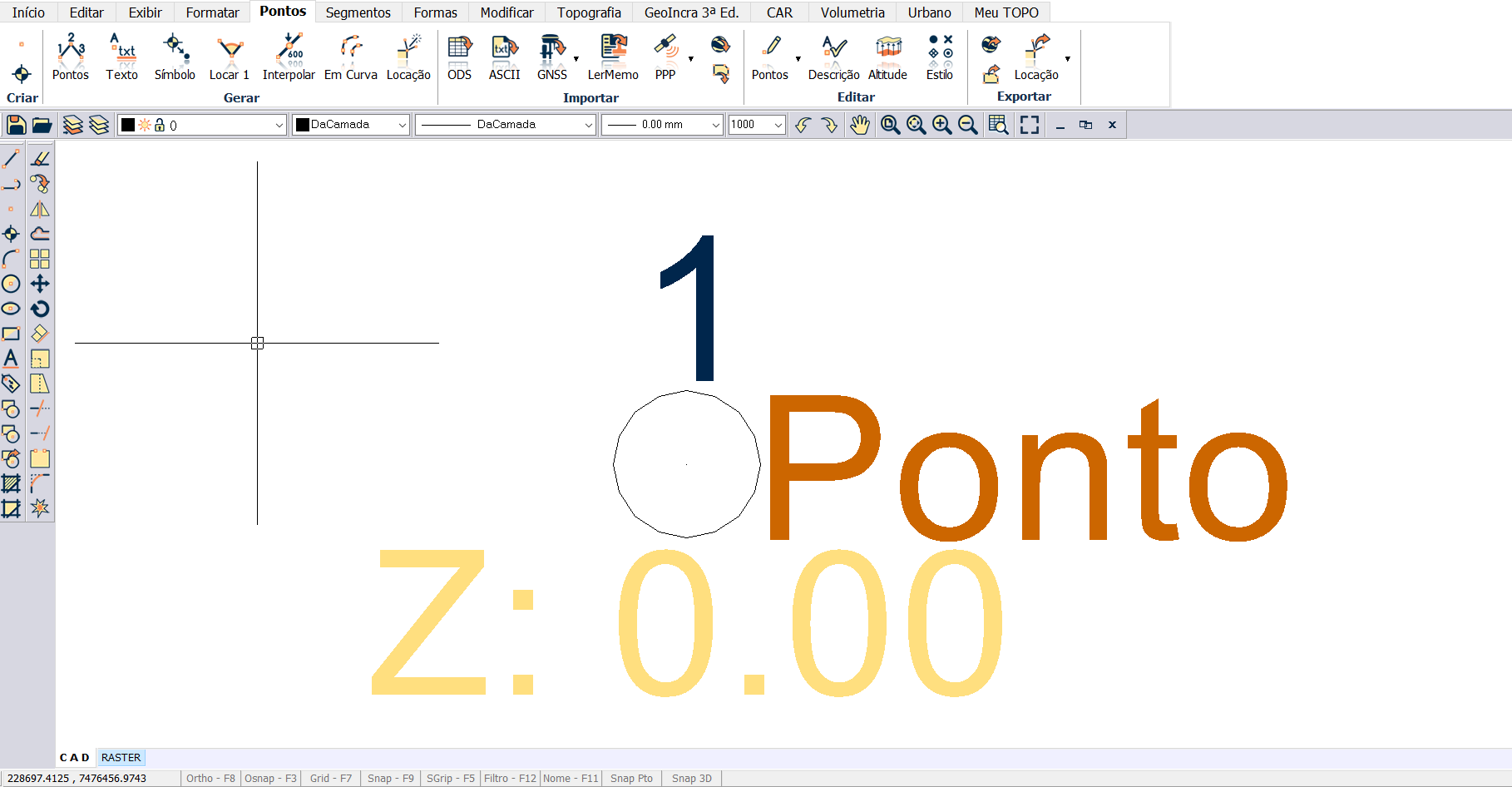Open the 0.00 mm lineweight dropdown
The width and height of the screenshot is (1512, 787).
[715, 125]
